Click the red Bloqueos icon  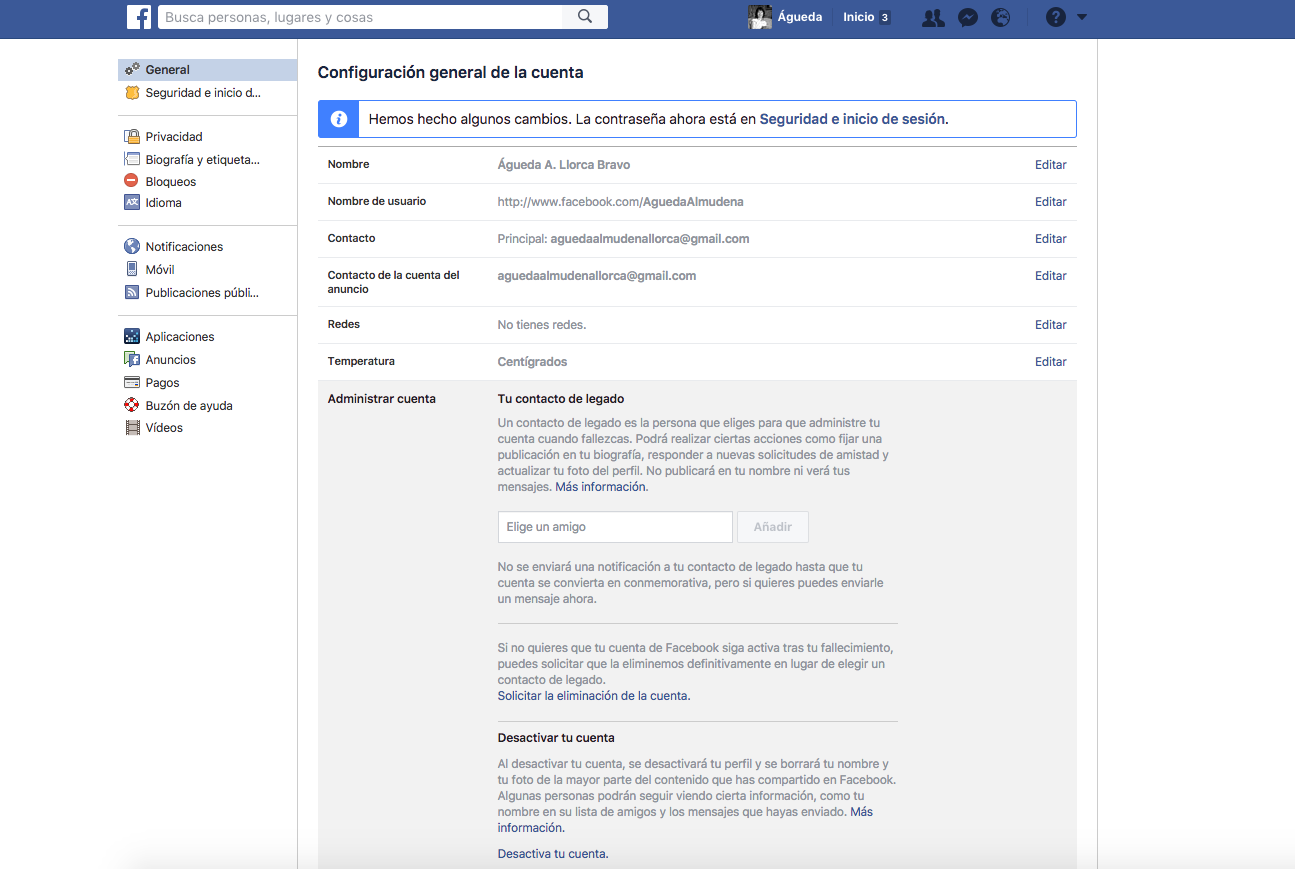click(x=132, y=181)
